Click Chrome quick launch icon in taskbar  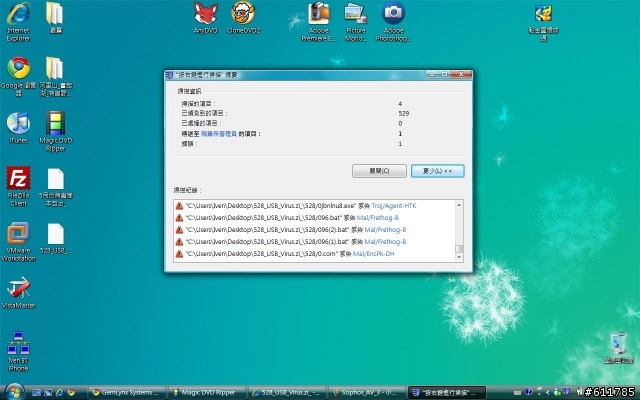click(x=71, y=393)
